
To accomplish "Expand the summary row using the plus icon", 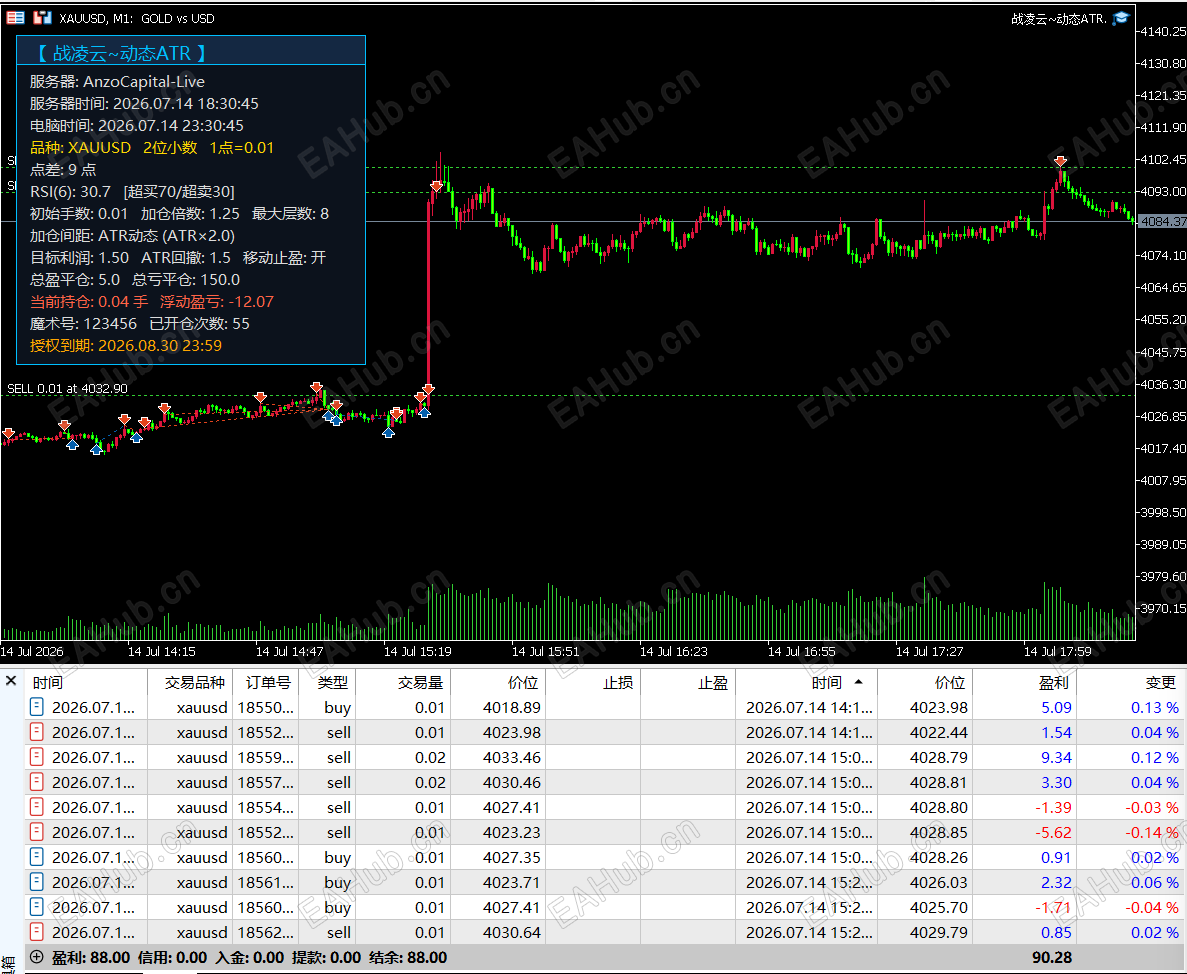I will click(x=36, y=957).
